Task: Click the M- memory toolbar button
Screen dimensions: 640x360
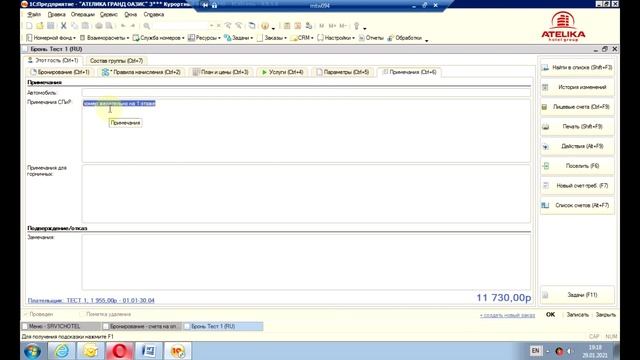Action: tap(343, 26)
